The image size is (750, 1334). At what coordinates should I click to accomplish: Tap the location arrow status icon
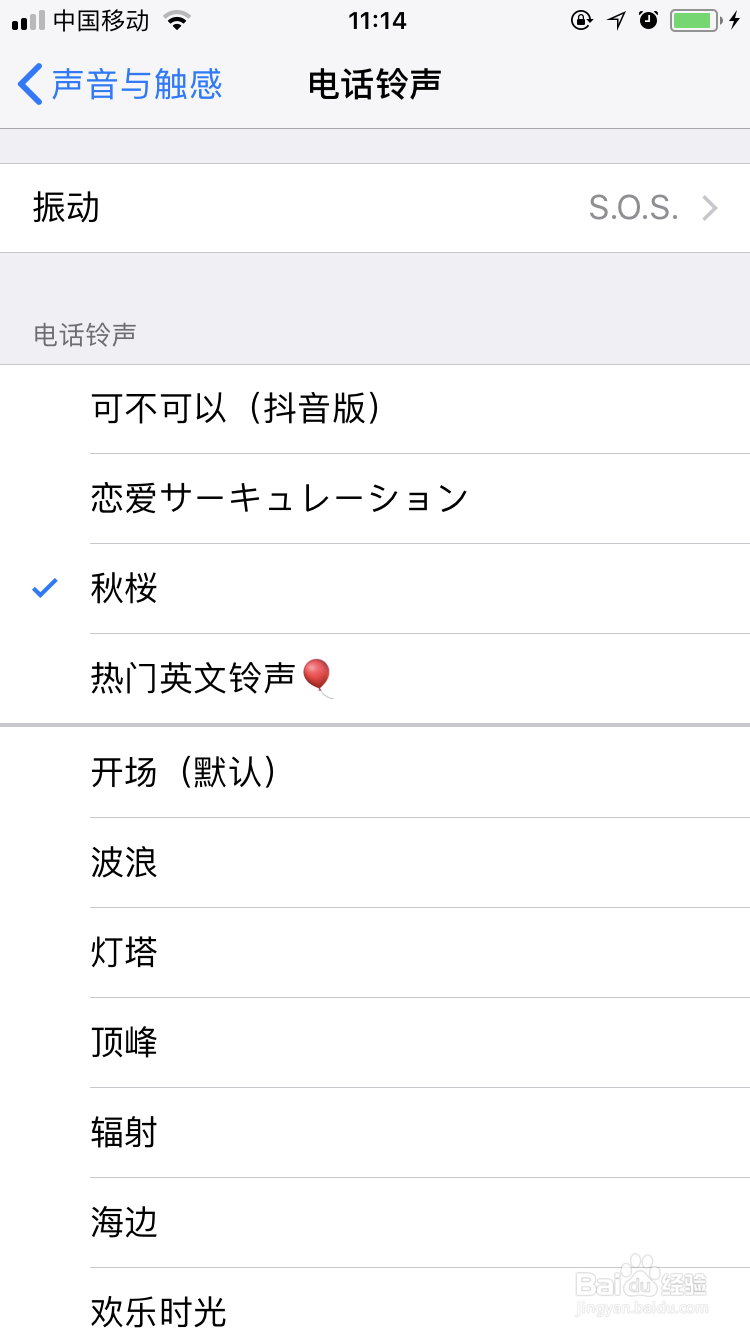coord(615,19)
